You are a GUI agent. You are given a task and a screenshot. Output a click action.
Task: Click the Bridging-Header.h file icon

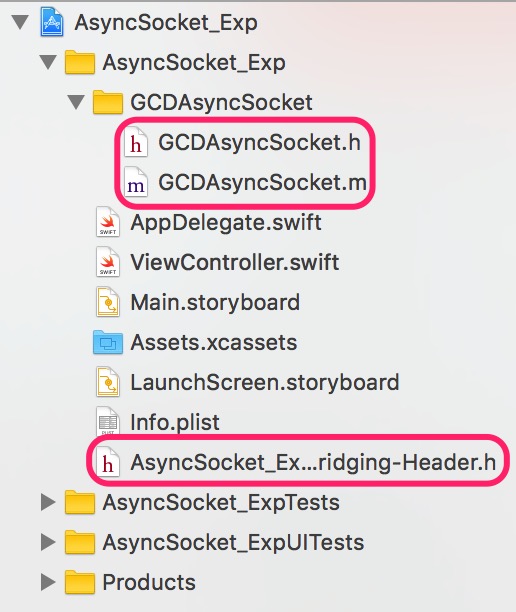pos(108,462)
